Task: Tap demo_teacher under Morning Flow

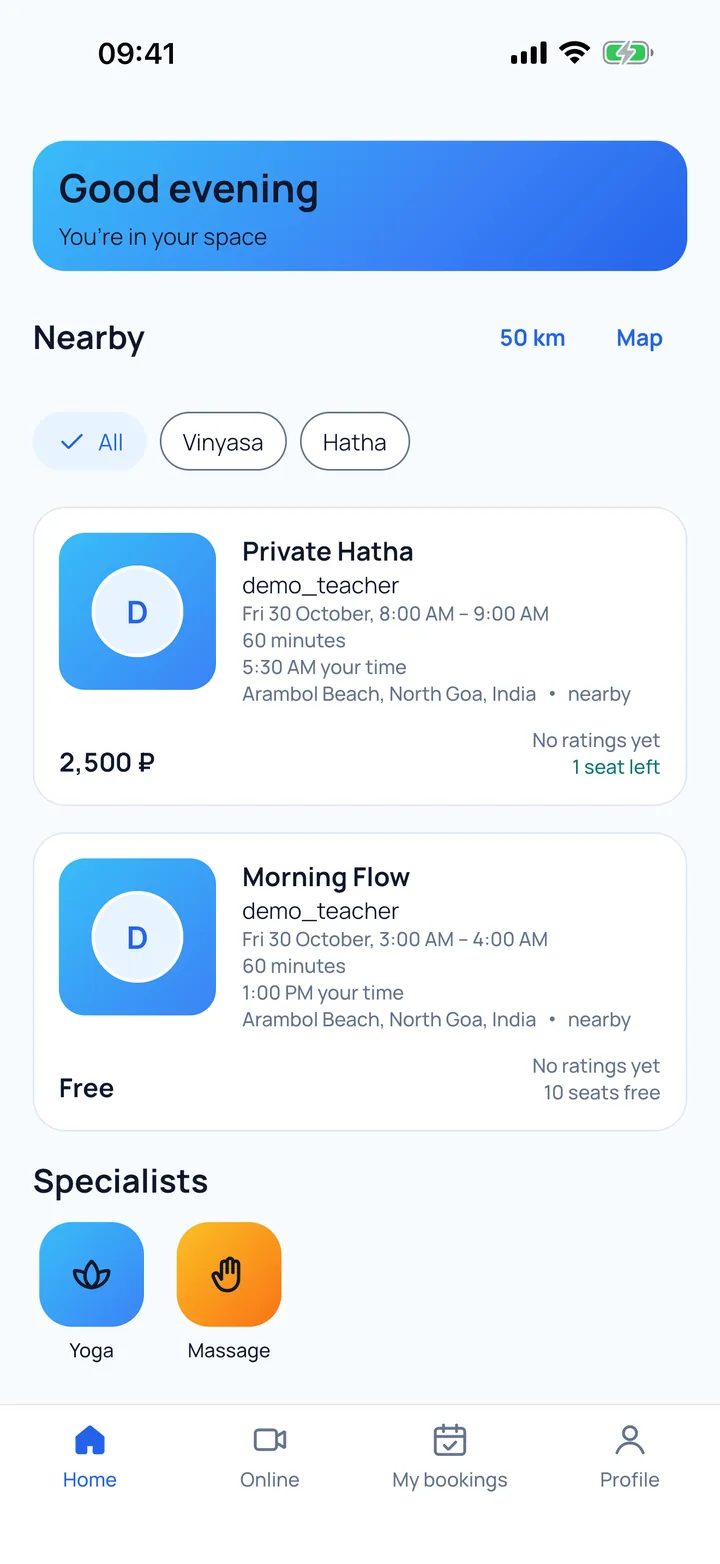Action: tap(320, 912)
